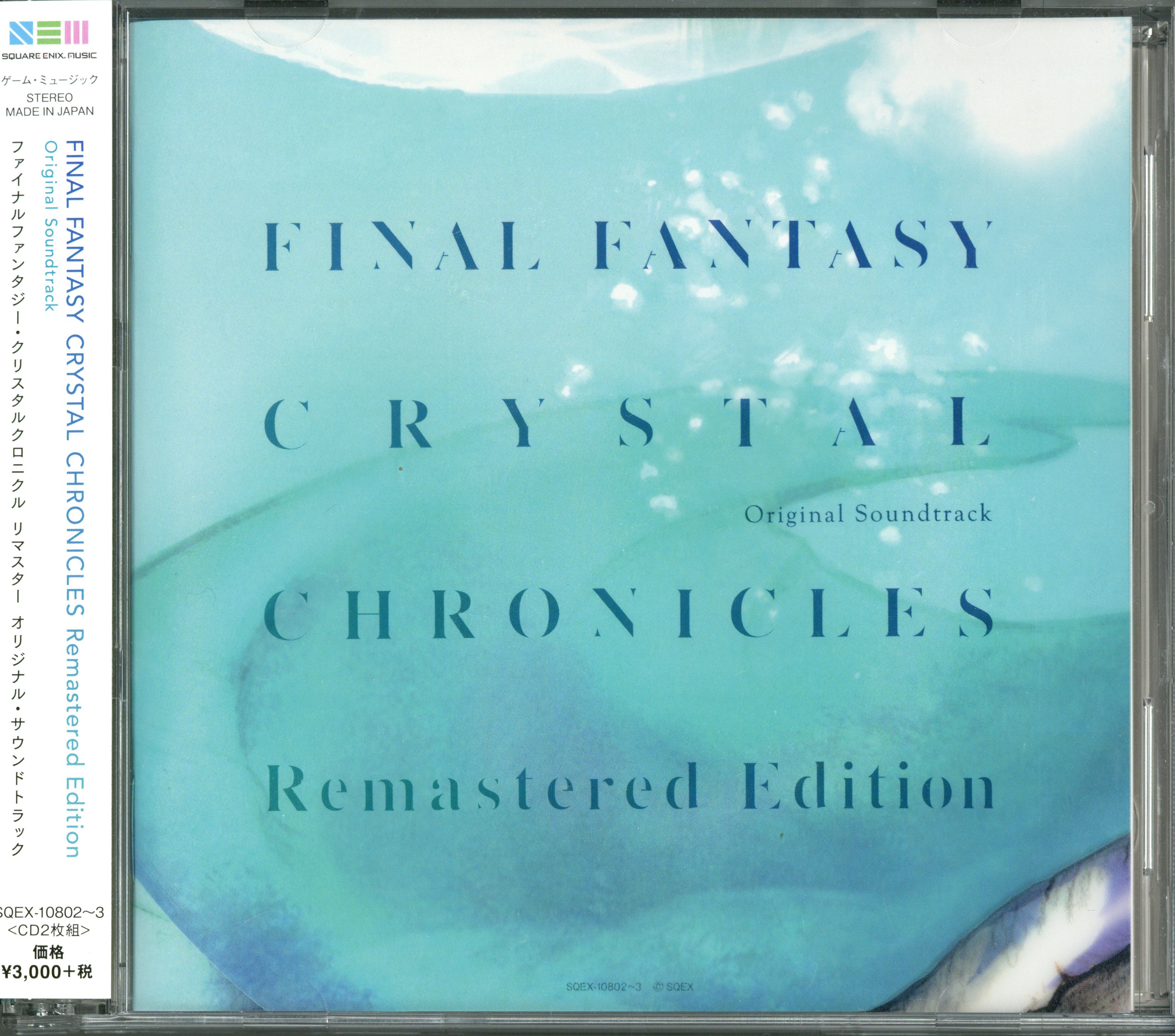Click the Square Enix Music logo
Viewport: 1175px width, 1036px height.
[x=49, y=40]
